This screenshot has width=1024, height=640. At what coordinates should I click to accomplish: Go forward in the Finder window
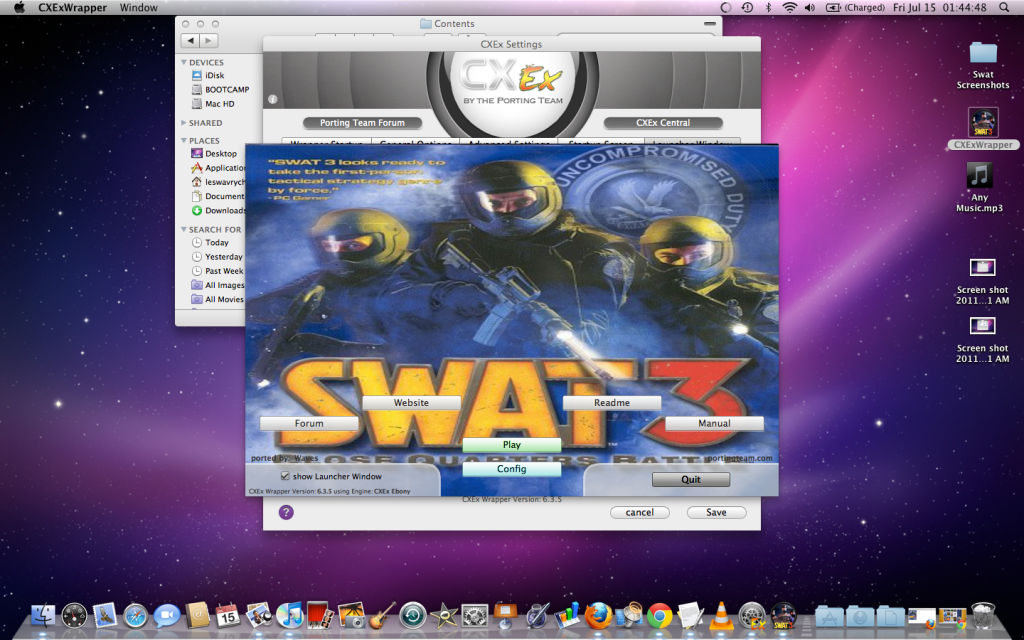click(x=208, y=40)
